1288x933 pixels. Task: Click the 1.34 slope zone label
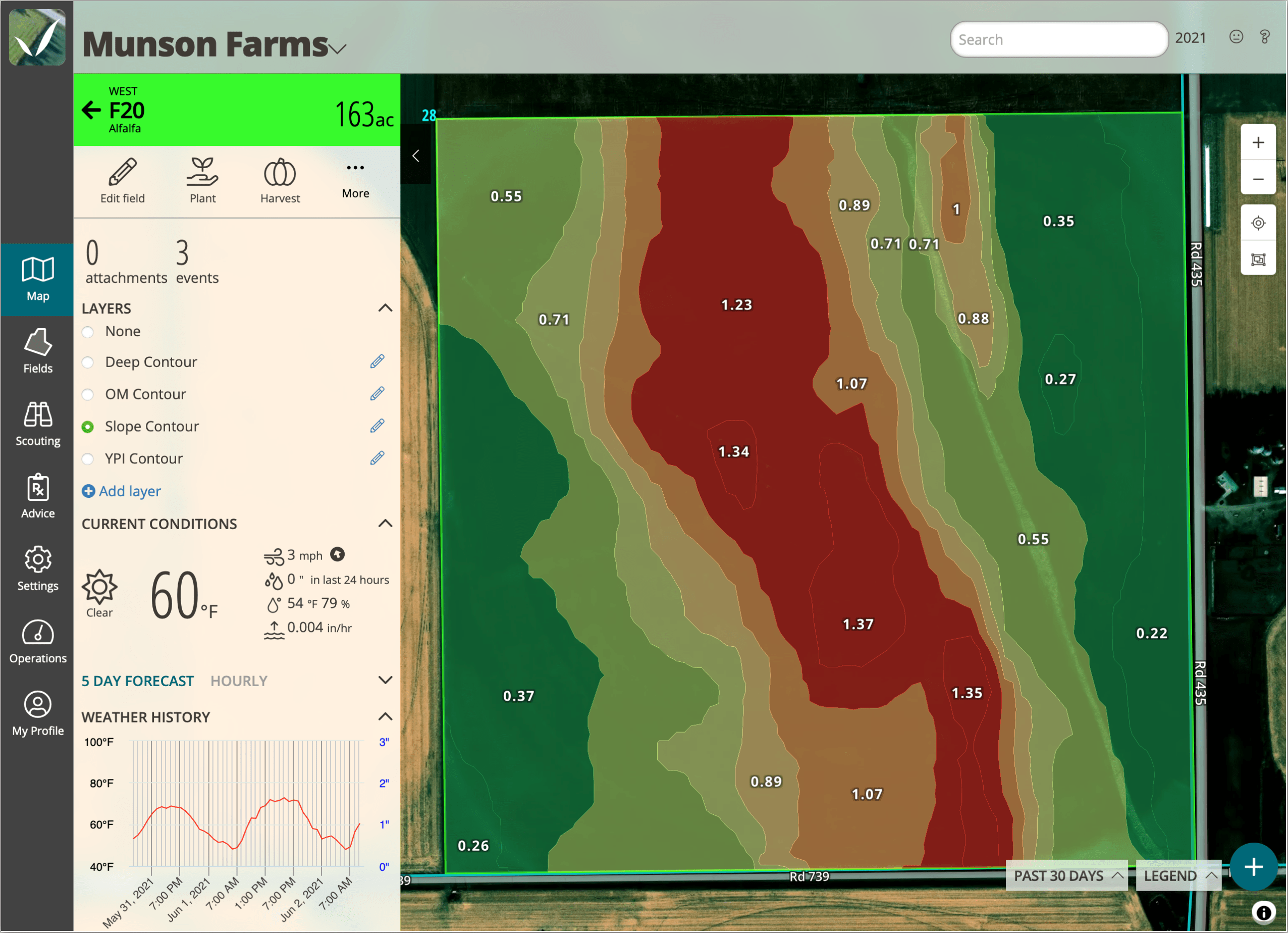734,452
